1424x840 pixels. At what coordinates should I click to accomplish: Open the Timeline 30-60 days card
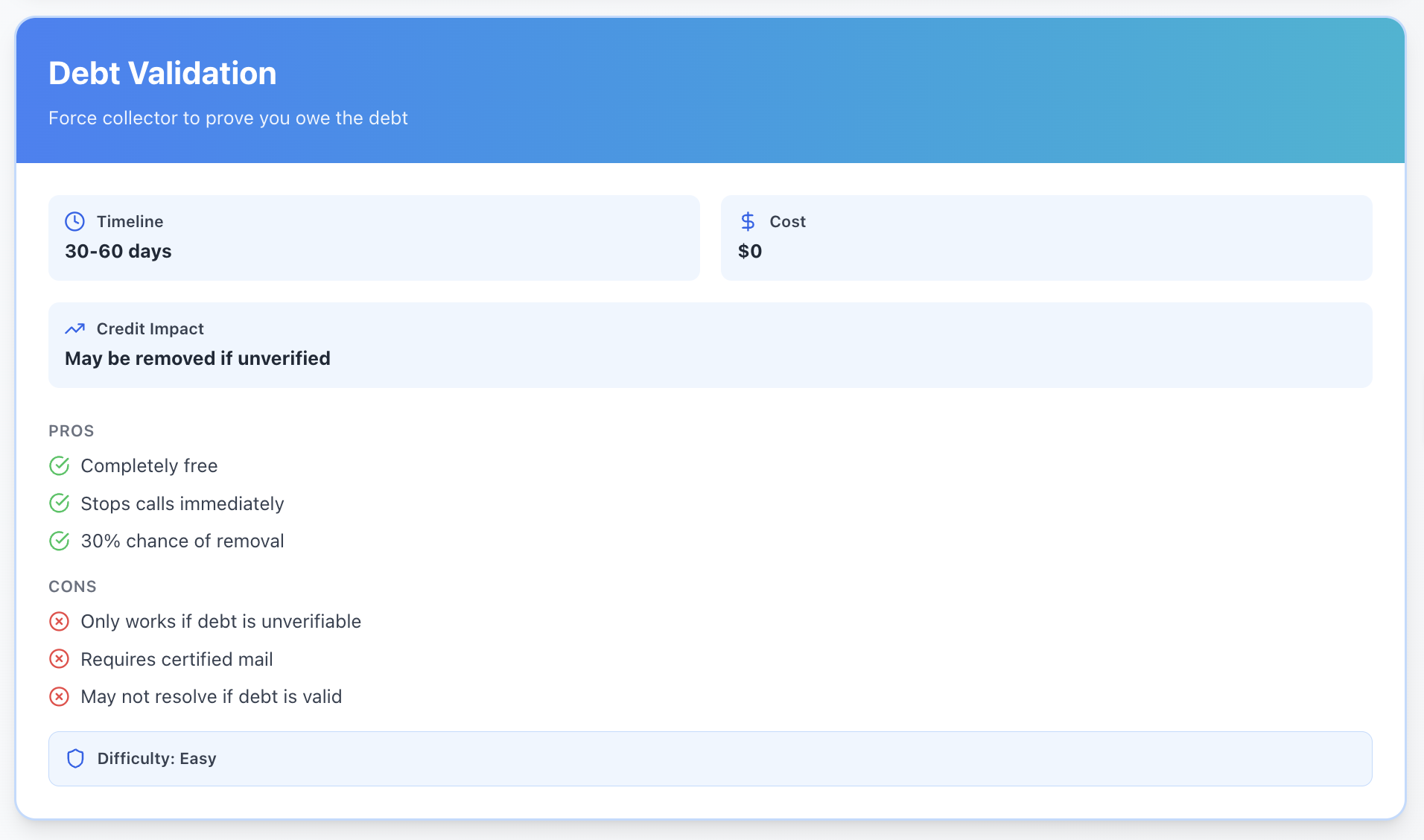point(374,238)
